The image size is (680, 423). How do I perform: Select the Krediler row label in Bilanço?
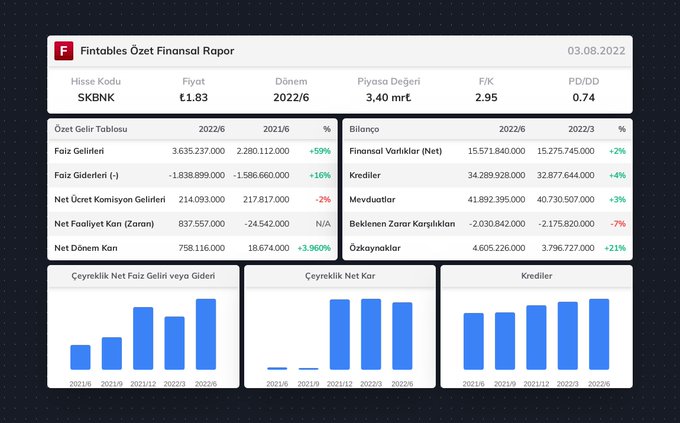point(365,175)
